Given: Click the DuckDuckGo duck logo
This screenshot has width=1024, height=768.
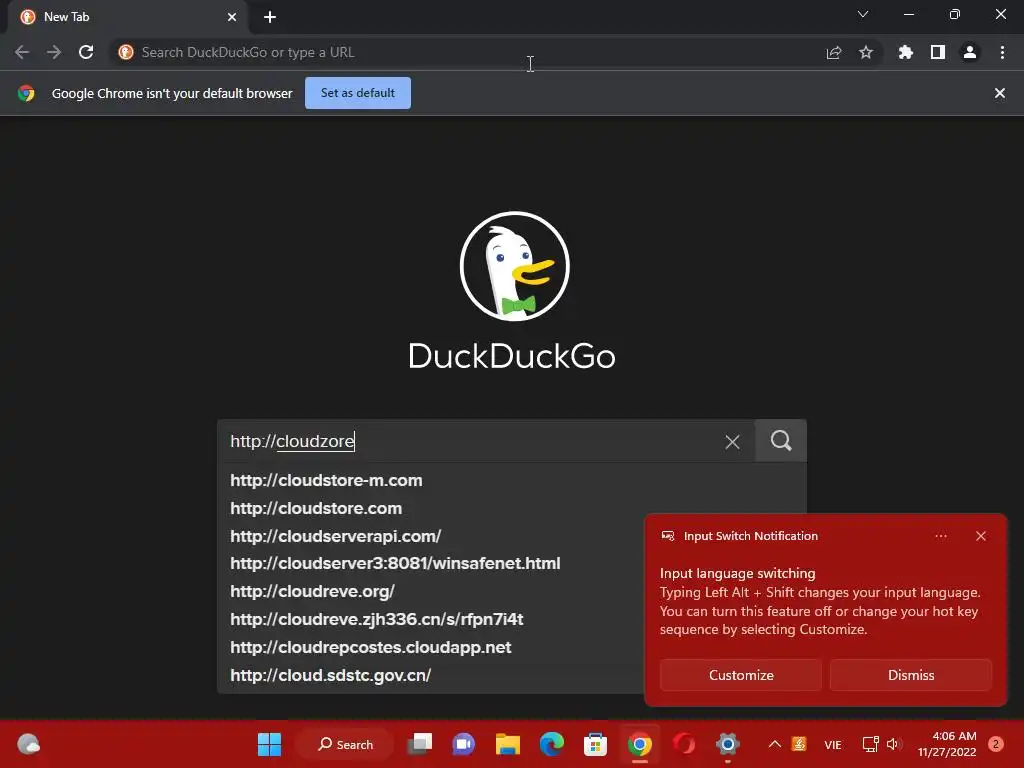Looking at the screenshot, I should click(515, 266).
